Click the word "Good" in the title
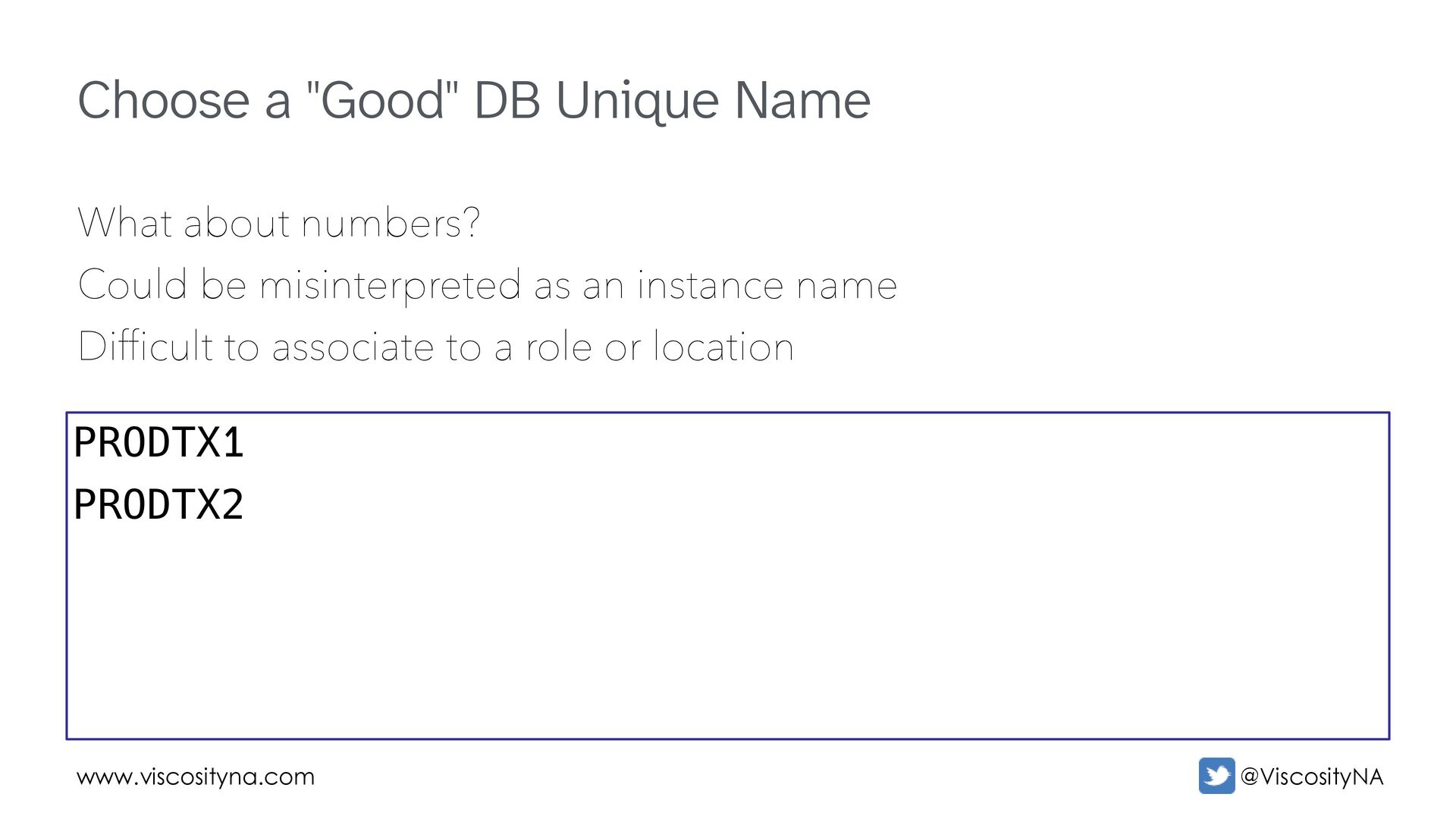The width and height of the screenshot is (1456, 819). (382, 100)
